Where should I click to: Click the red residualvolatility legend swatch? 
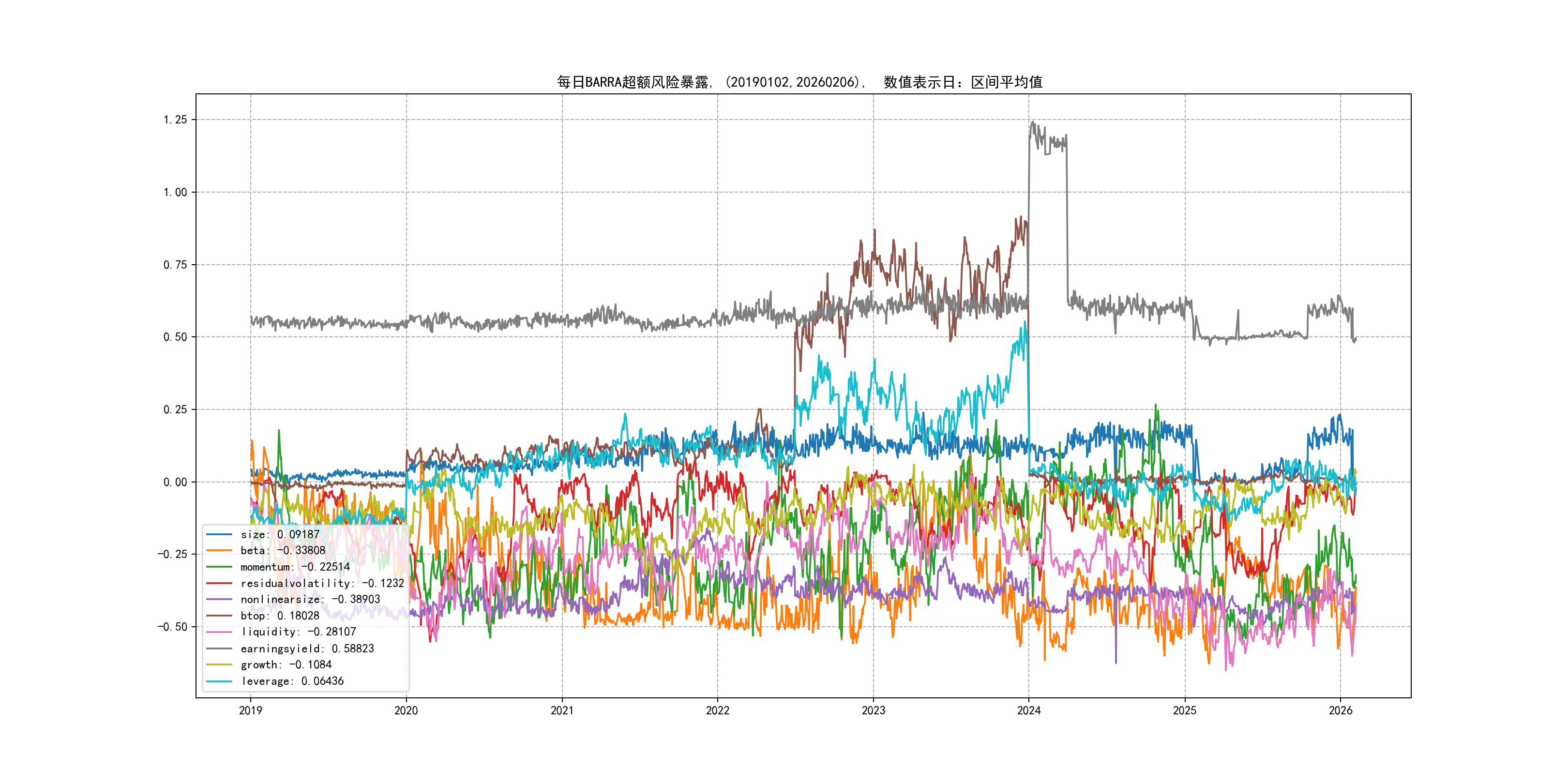[x=219, y=583]
